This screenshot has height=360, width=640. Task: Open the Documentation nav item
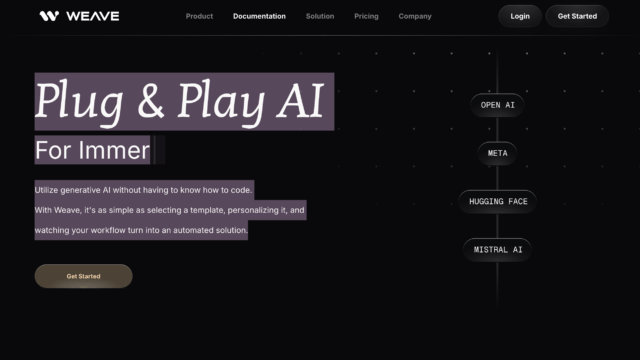pos(259,16)
